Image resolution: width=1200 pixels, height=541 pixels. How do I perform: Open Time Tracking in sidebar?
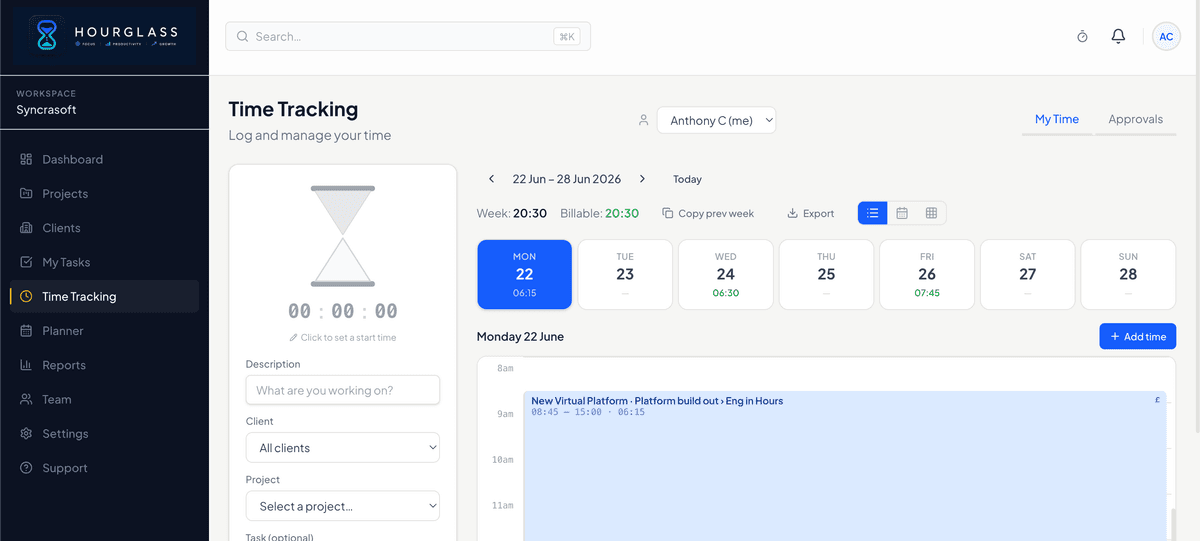coord(104,296)
